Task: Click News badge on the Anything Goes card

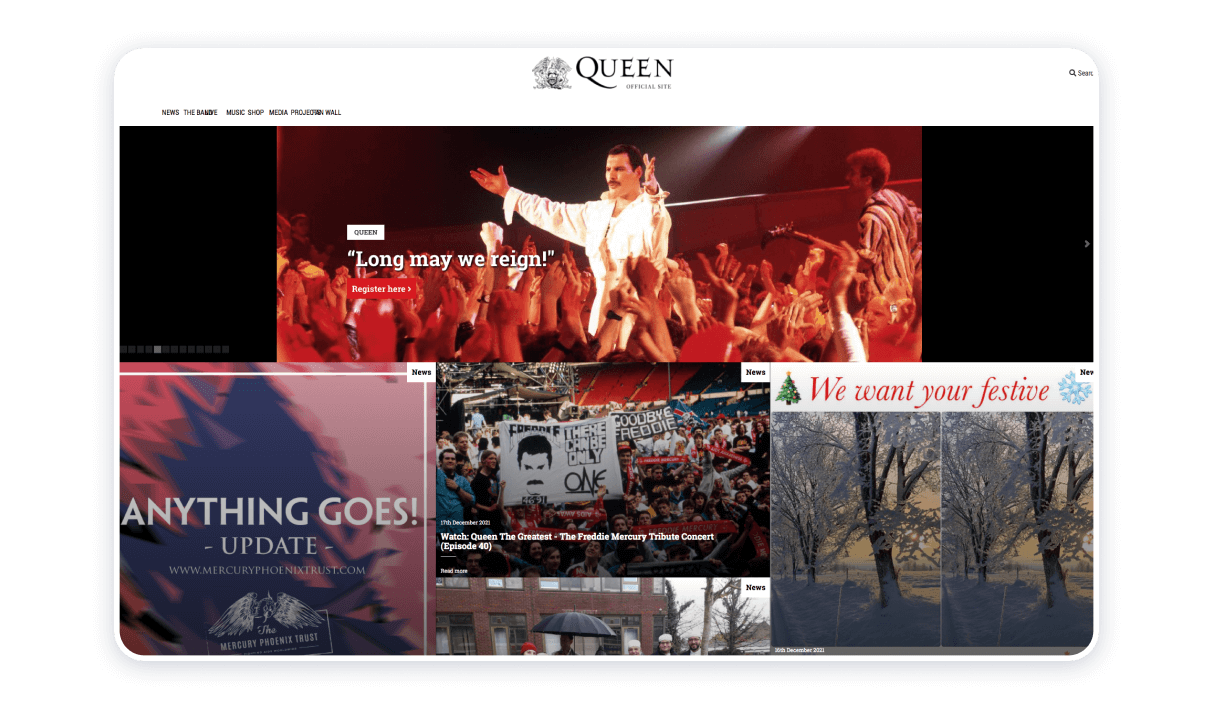Action: point(421,372)
